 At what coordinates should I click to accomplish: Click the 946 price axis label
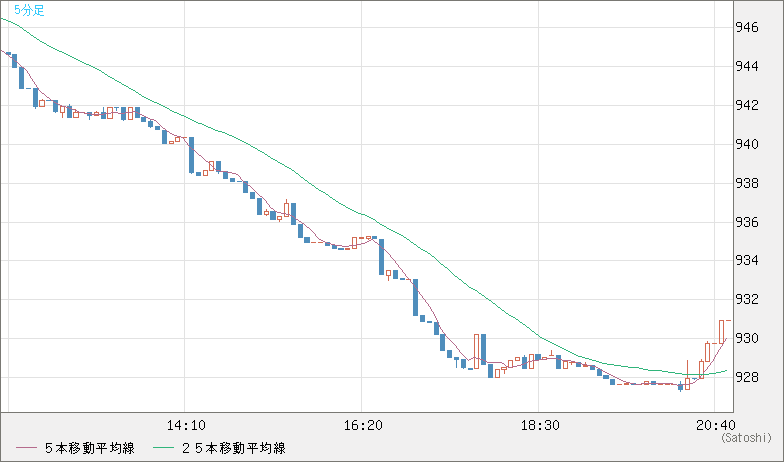coord(746,28)
